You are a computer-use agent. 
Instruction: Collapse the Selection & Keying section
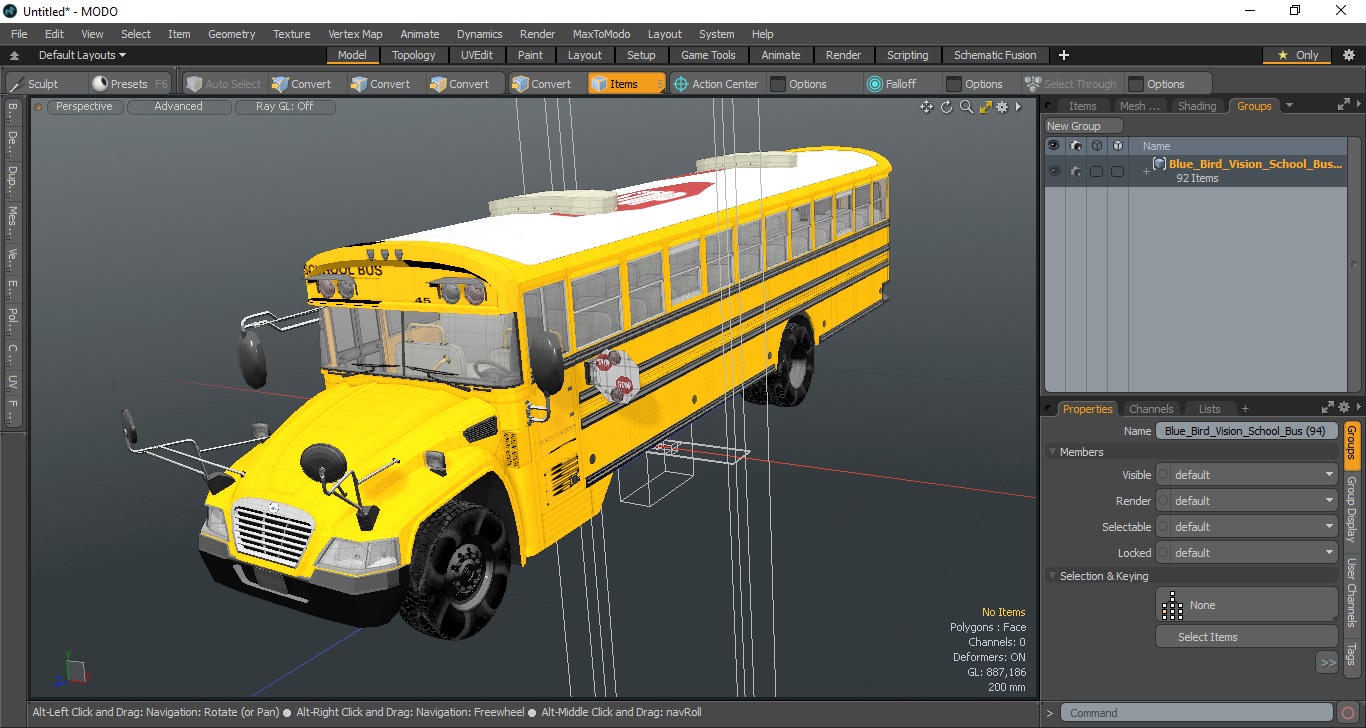point(1052,576)
